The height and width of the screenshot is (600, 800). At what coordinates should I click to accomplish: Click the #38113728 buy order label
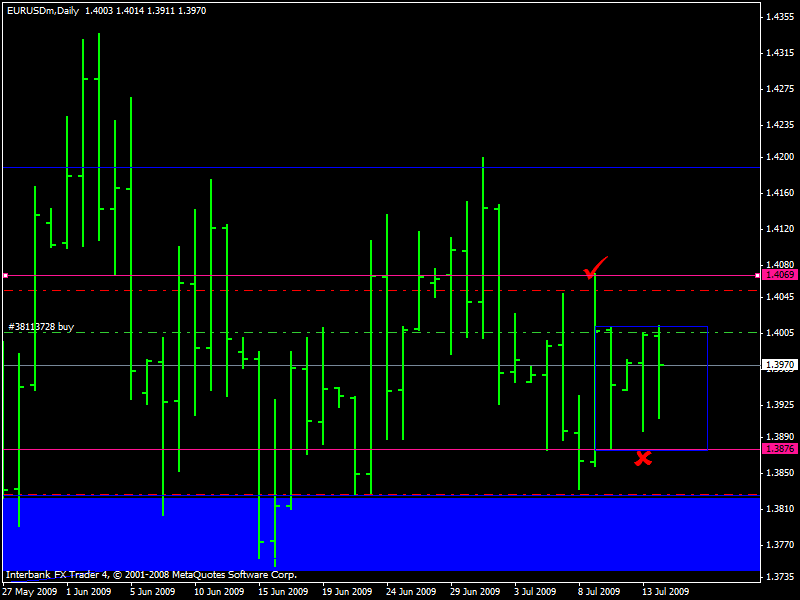click(x=41, y=327)
